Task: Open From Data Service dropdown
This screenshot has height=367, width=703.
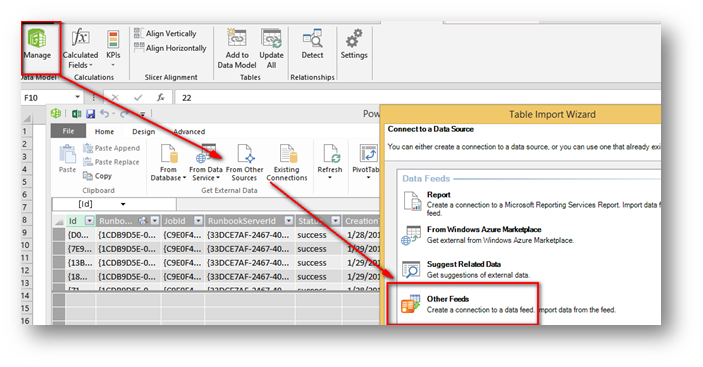Action: (205, 162)
